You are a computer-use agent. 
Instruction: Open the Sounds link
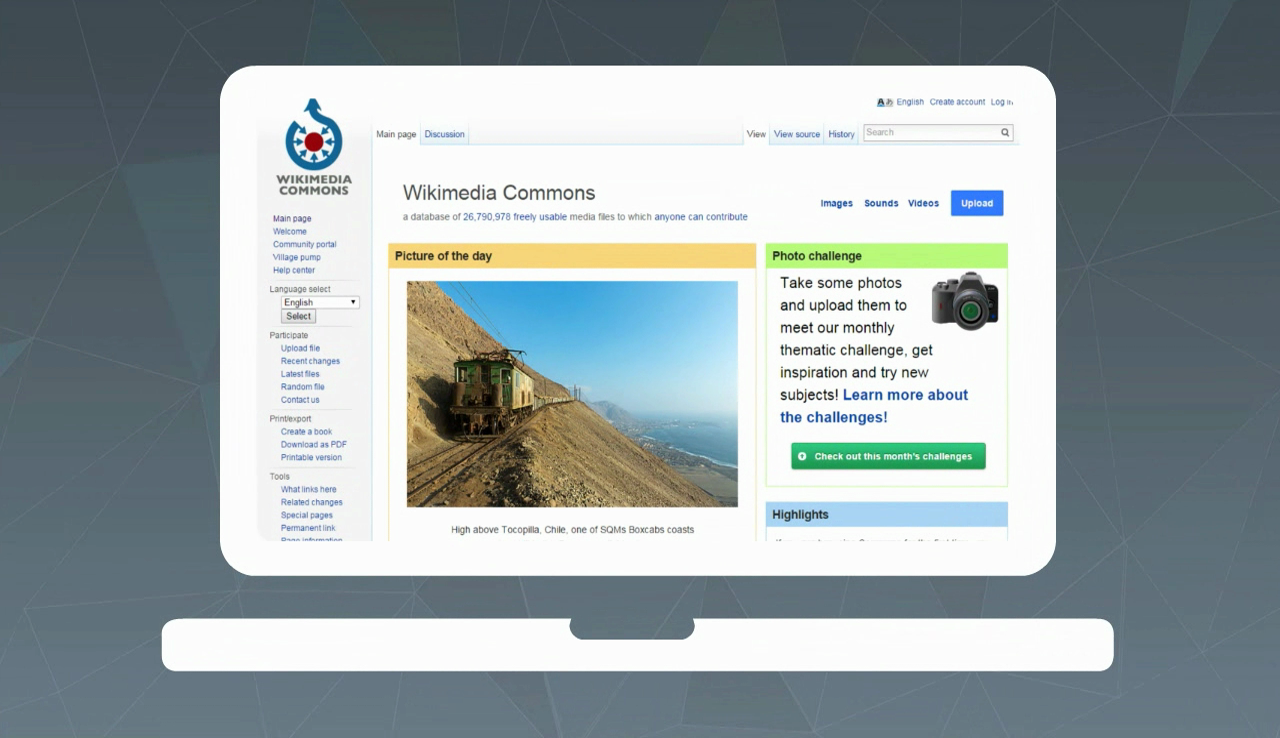(881, 203)
